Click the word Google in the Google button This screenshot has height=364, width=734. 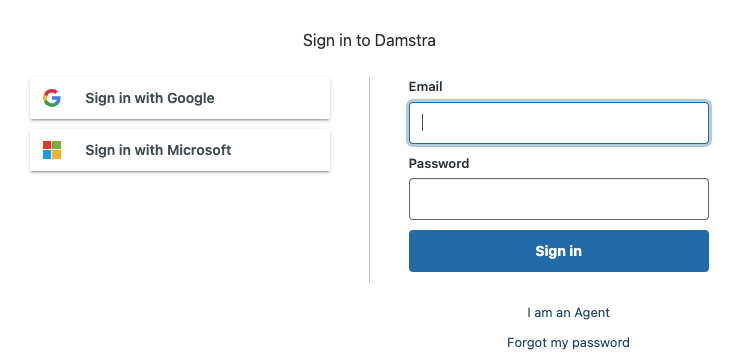pyautogui.click(x=191, y=98)
